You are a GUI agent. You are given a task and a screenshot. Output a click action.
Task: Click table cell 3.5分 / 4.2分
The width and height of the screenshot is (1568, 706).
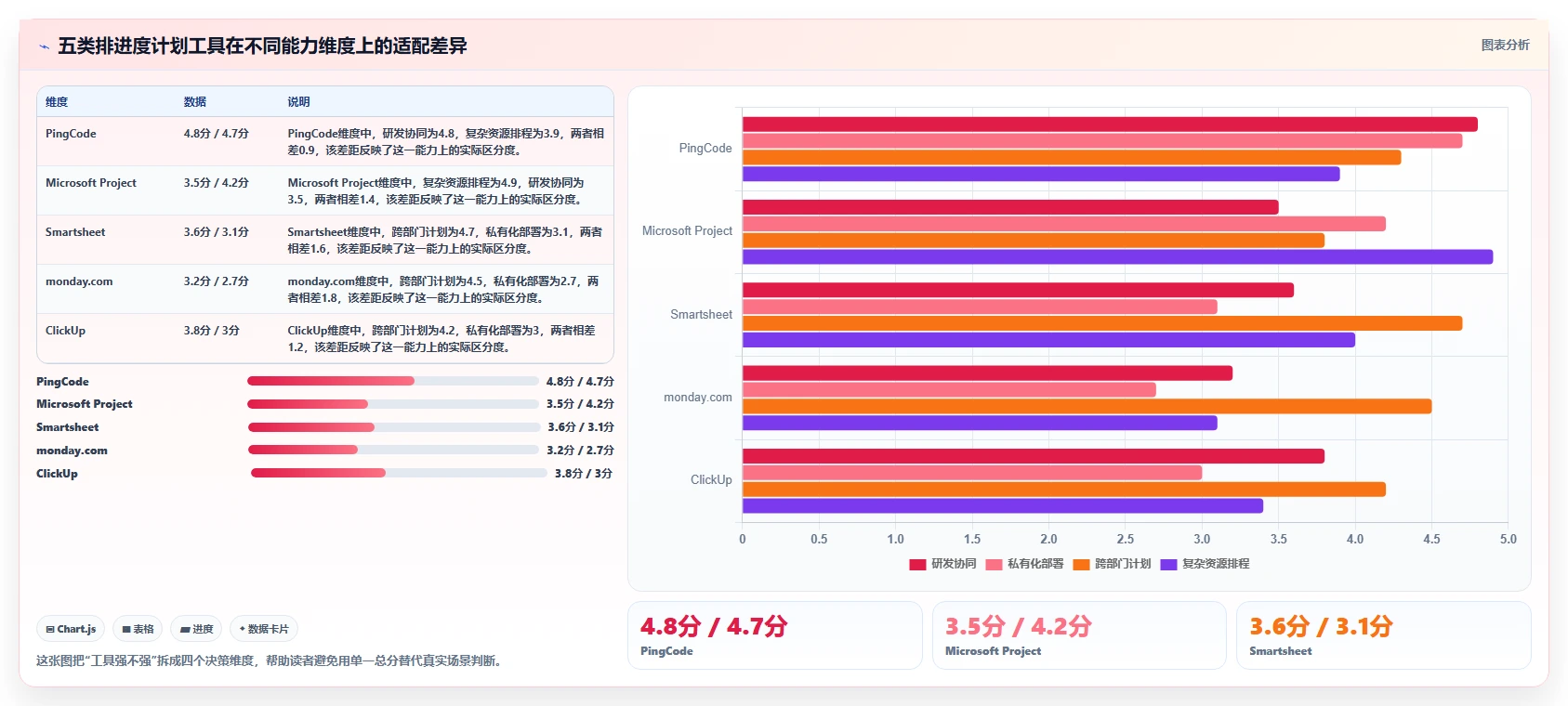pyautogui.click(x=216, y=183)
